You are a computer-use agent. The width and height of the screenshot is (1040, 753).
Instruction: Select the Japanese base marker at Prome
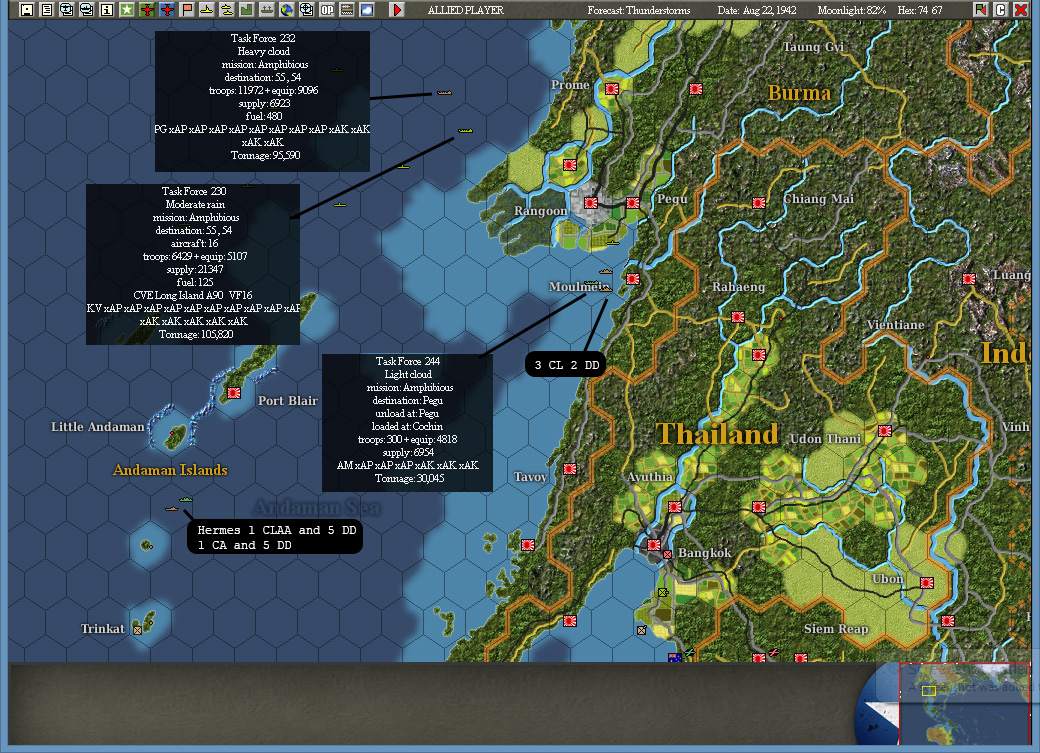click(x=612, y=88)
